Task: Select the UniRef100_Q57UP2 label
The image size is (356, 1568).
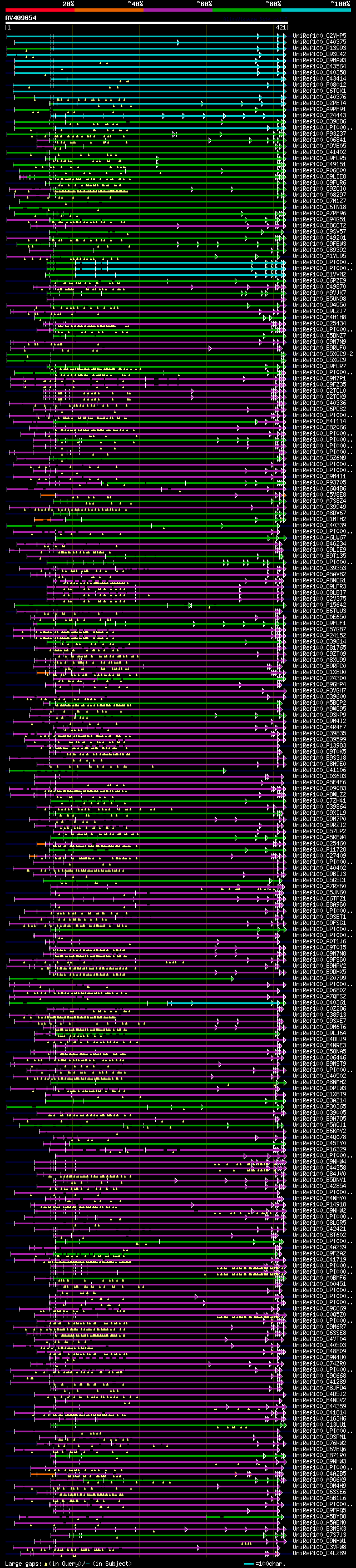Action: [x=319, y=831]
